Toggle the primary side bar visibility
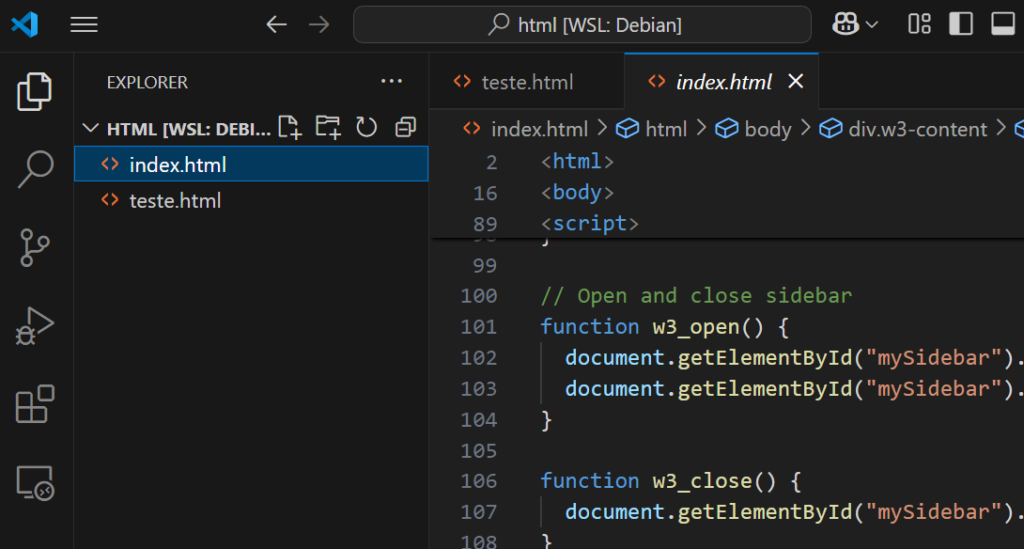1024x549 pixels. (961, 24)
